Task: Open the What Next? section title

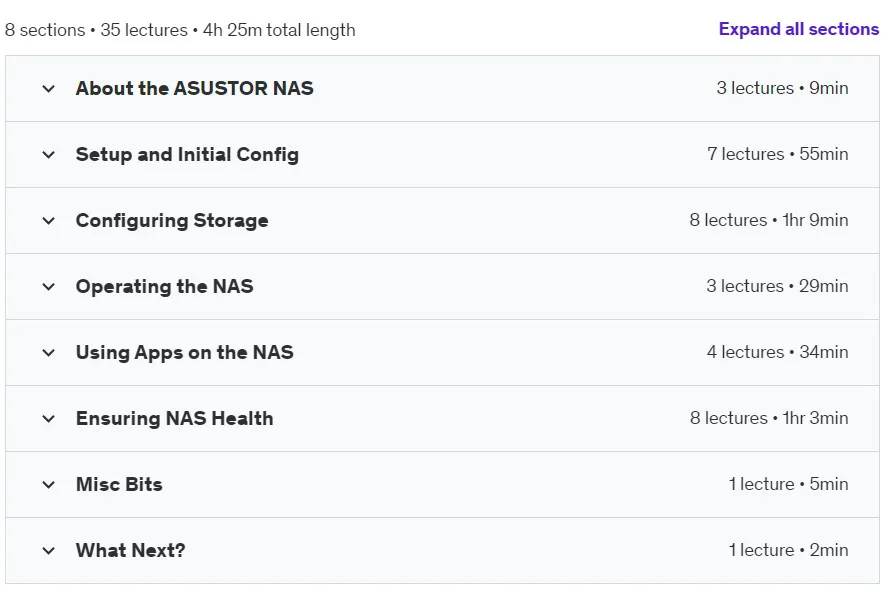Action: [x=131, y=550]
